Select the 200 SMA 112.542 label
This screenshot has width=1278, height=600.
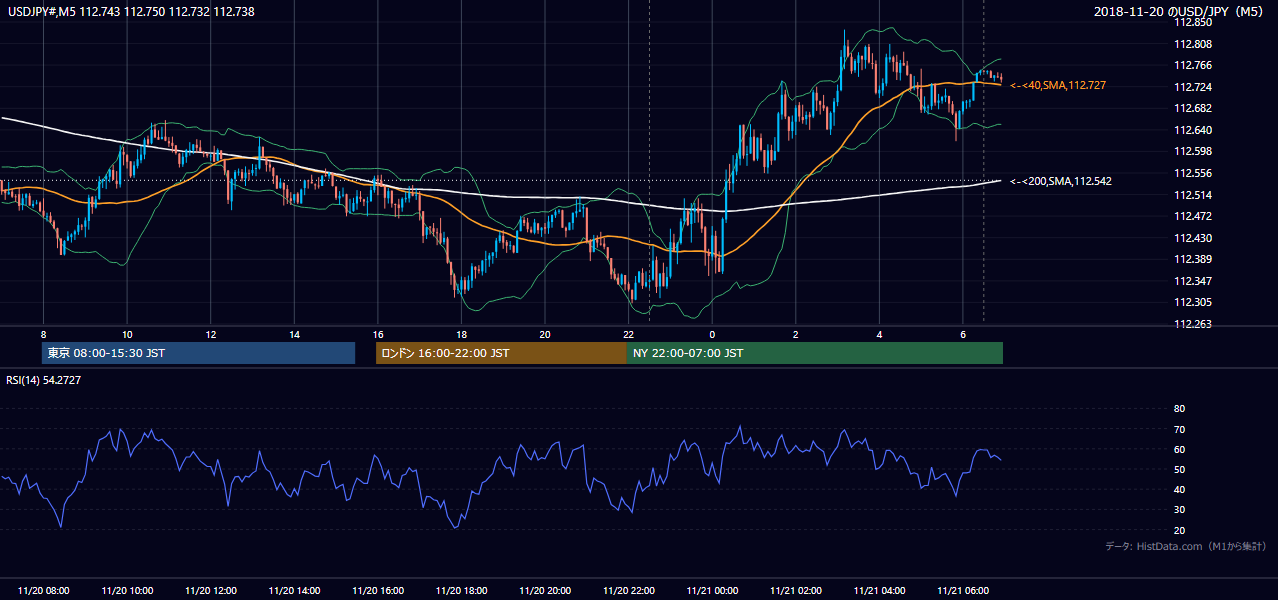1061,181
